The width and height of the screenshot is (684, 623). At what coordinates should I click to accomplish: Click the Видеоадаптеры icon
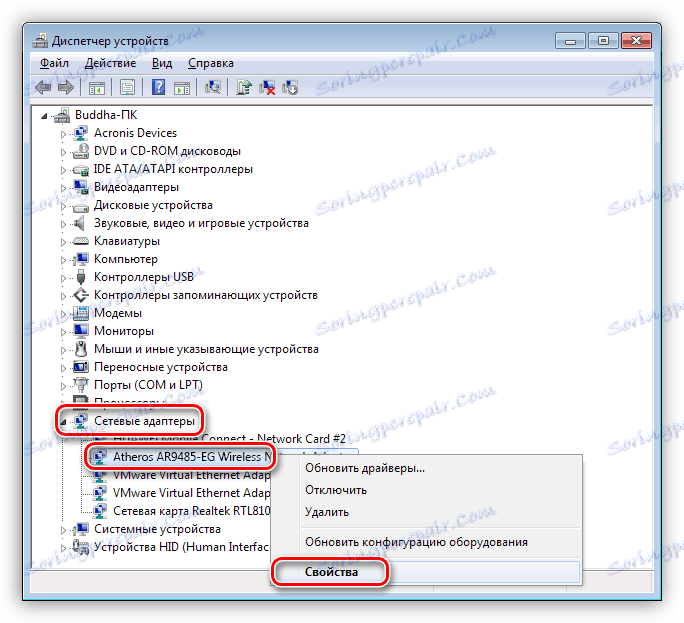point(81,187)
